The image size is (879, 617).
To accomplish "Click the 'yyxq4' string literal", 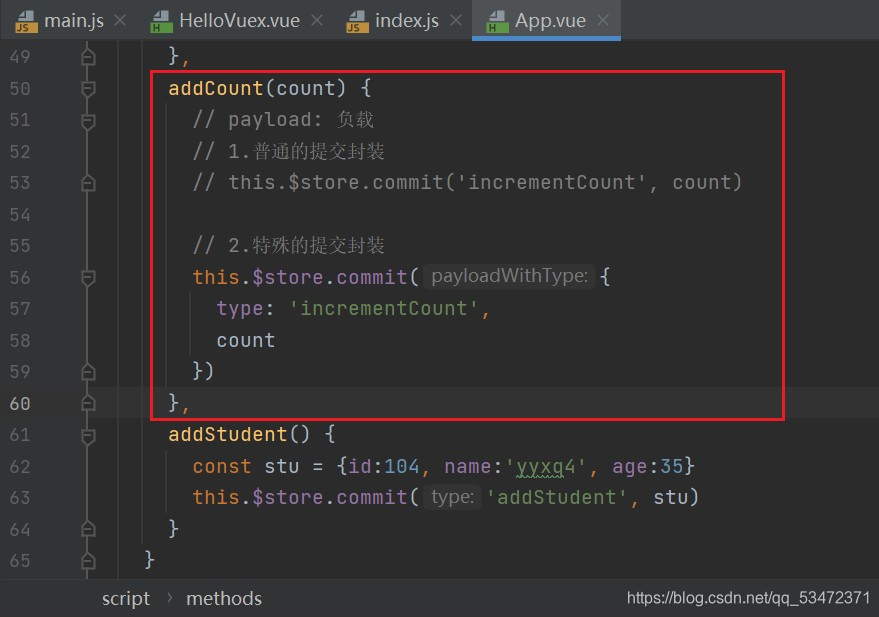I will [x=545, y=467].
